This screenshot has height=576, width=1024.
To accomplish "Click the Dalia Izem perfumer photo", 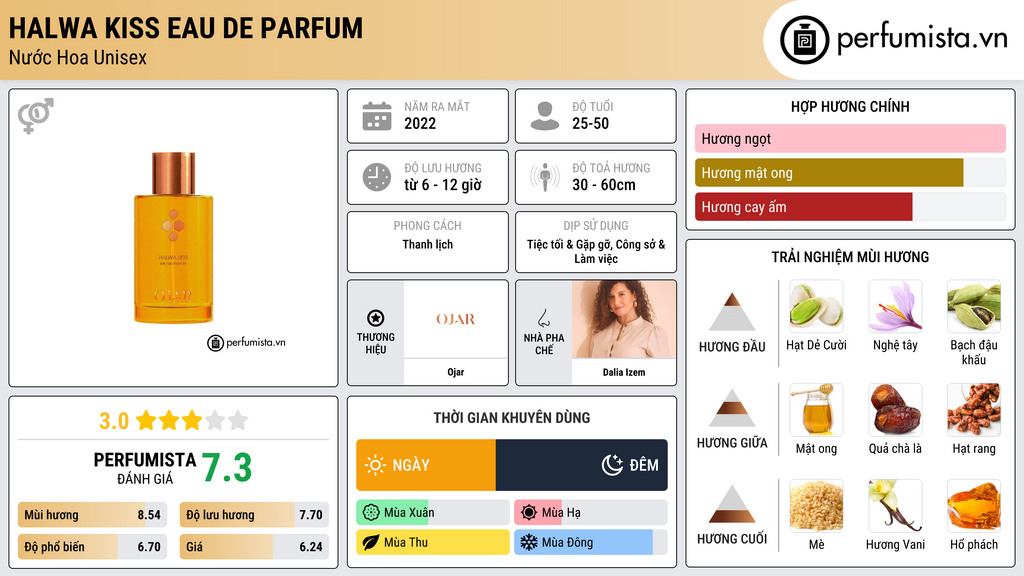I will 624,319.
